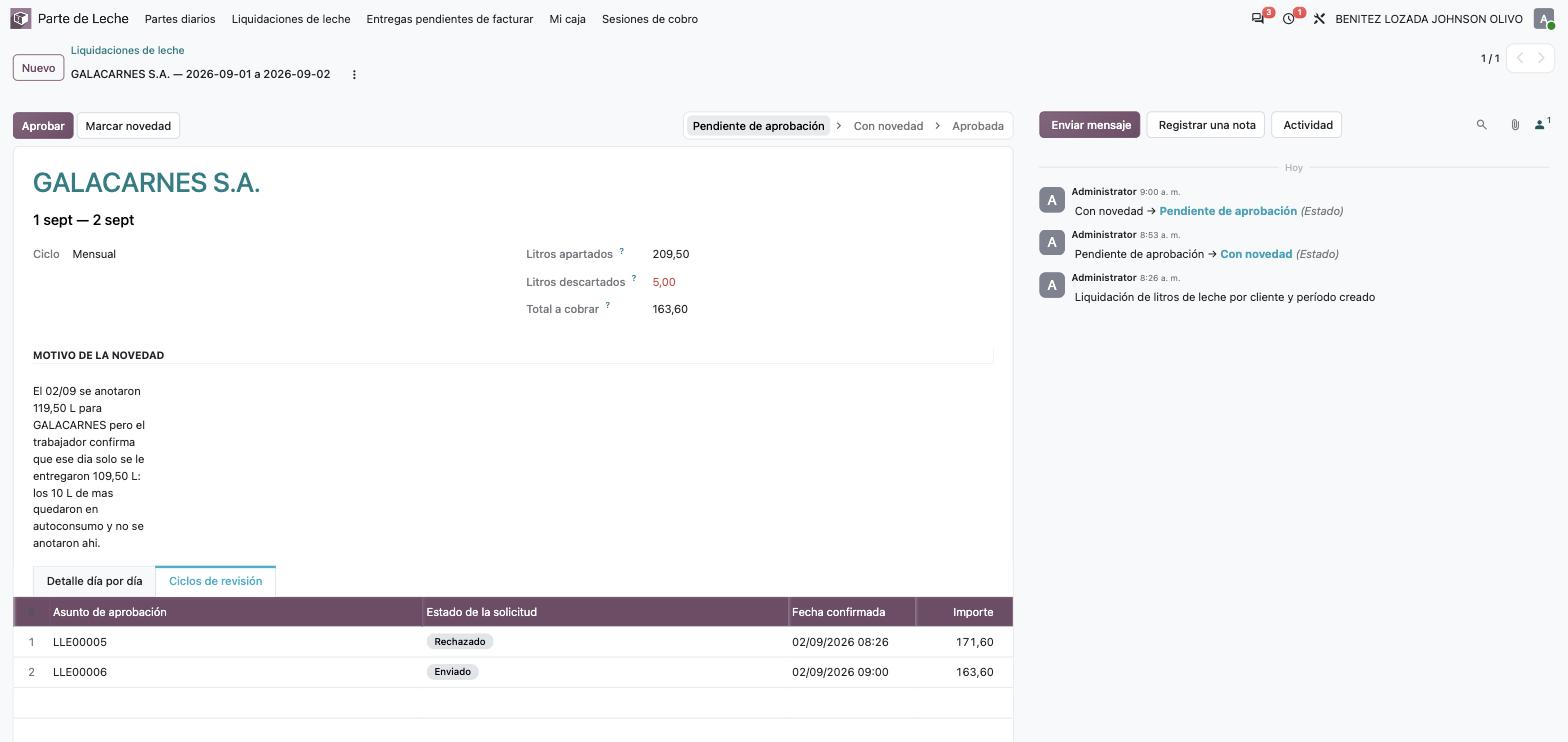Go to previous record arrow

coord(1520,58)
